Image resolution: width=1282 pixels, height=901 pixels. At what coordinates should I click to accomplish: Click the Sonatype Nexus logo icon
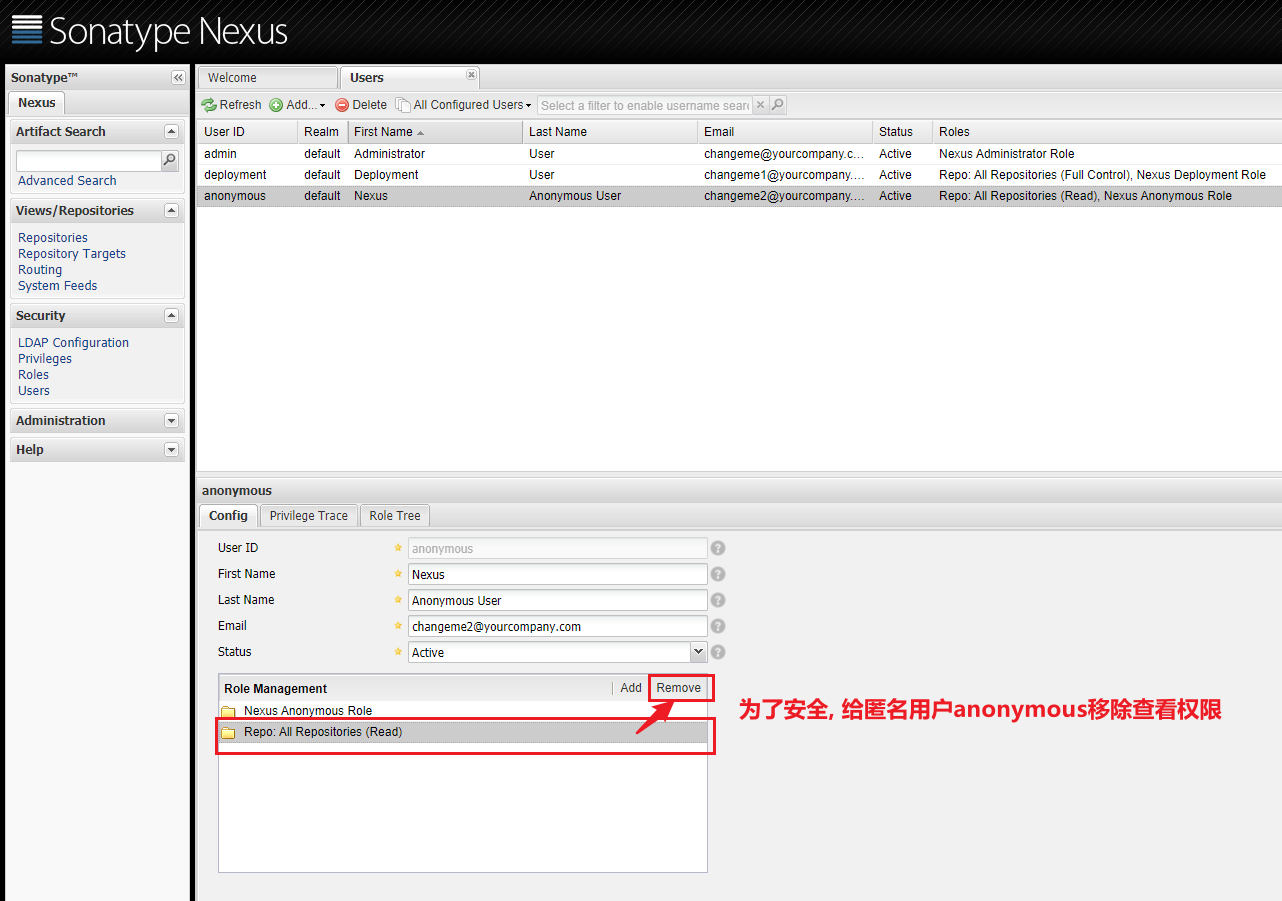(x=27, y=30)
